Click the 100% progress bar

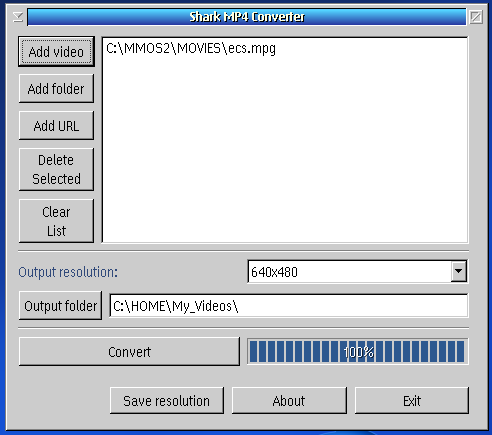358,352
